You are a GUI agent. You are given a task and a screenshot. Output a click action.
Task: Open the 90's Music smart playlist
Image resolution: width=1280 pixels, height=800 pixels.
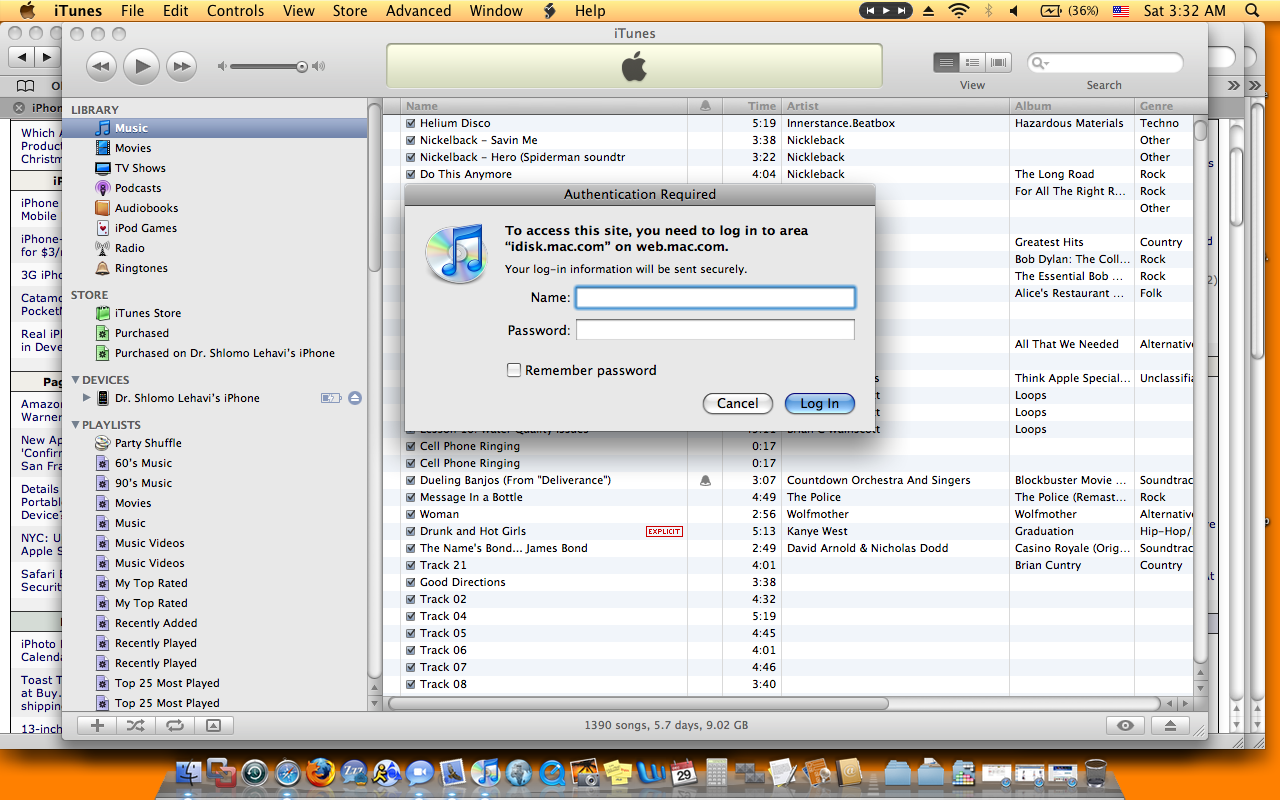[215, 483]
